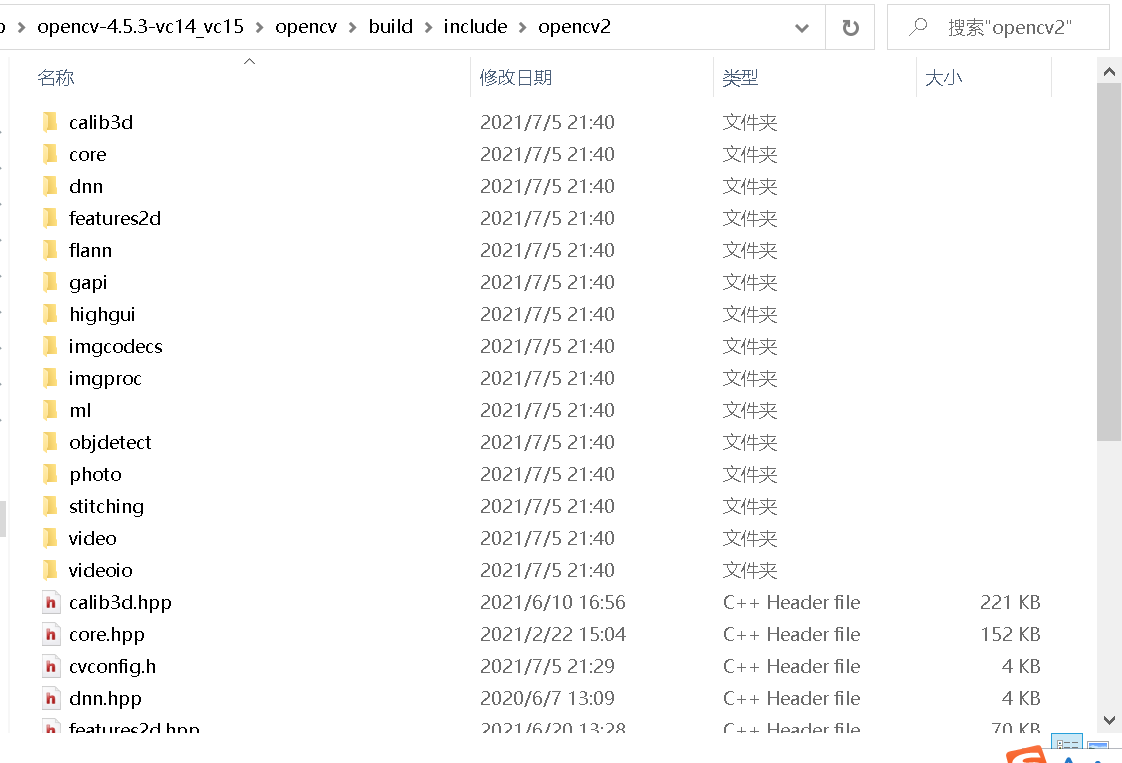Click the search box for opencv2
Viewport: 1122px width, 763px height.
tap(1010, 27)
